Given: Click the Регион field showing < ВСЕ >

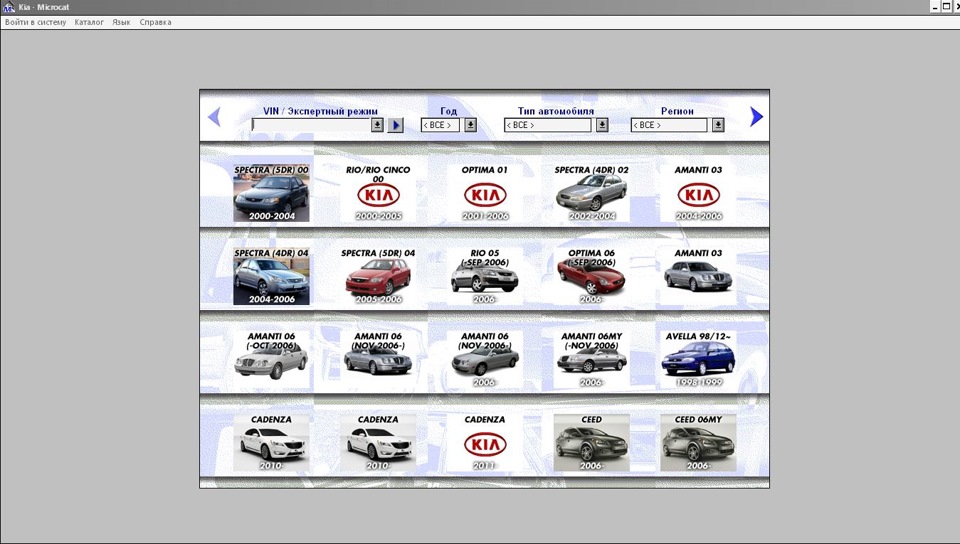Looking at the screenshot, I should click(669, 125).
